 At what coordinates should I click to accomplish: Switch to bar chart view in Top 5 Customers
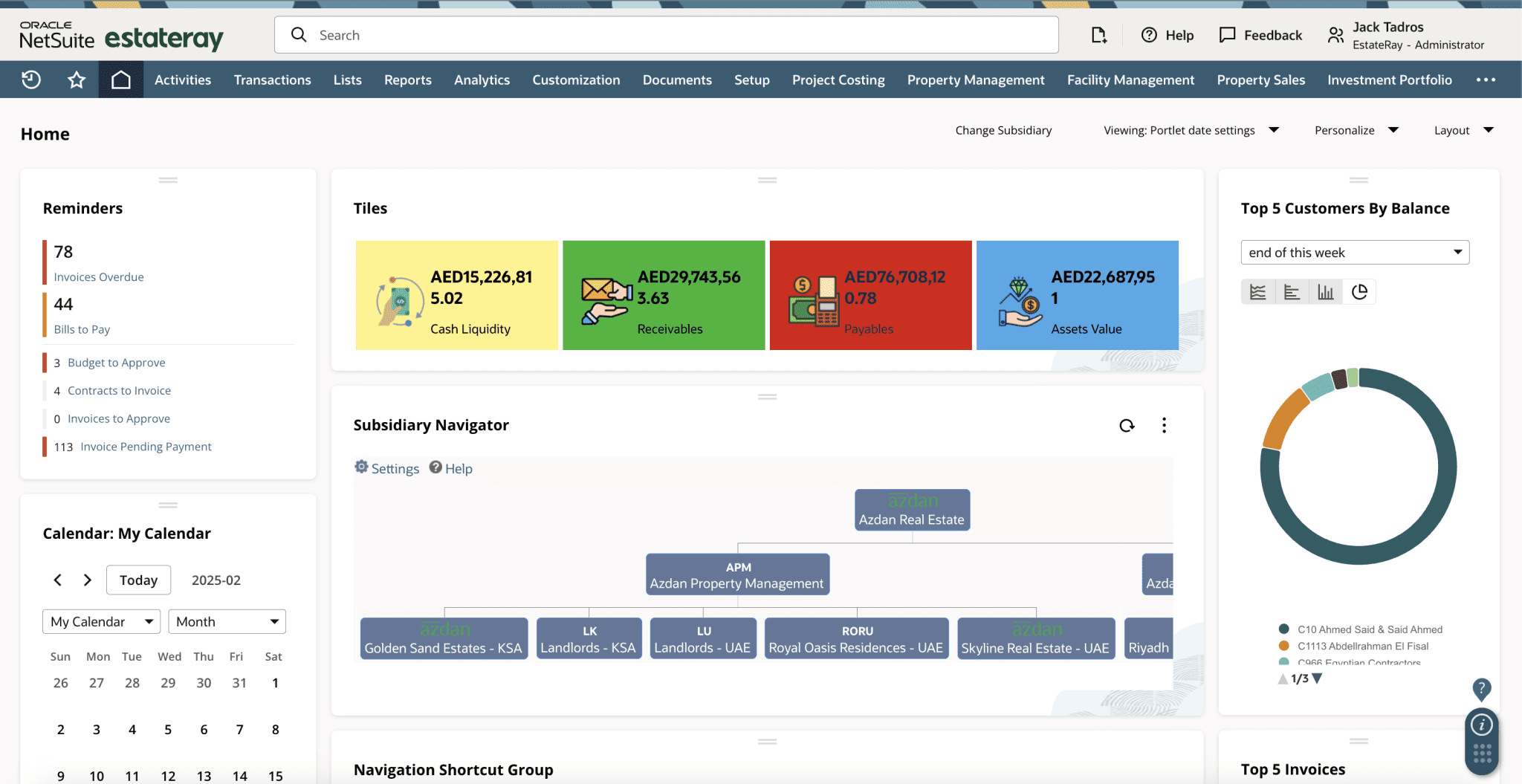pyautogui.click(x=1327, y=291)
